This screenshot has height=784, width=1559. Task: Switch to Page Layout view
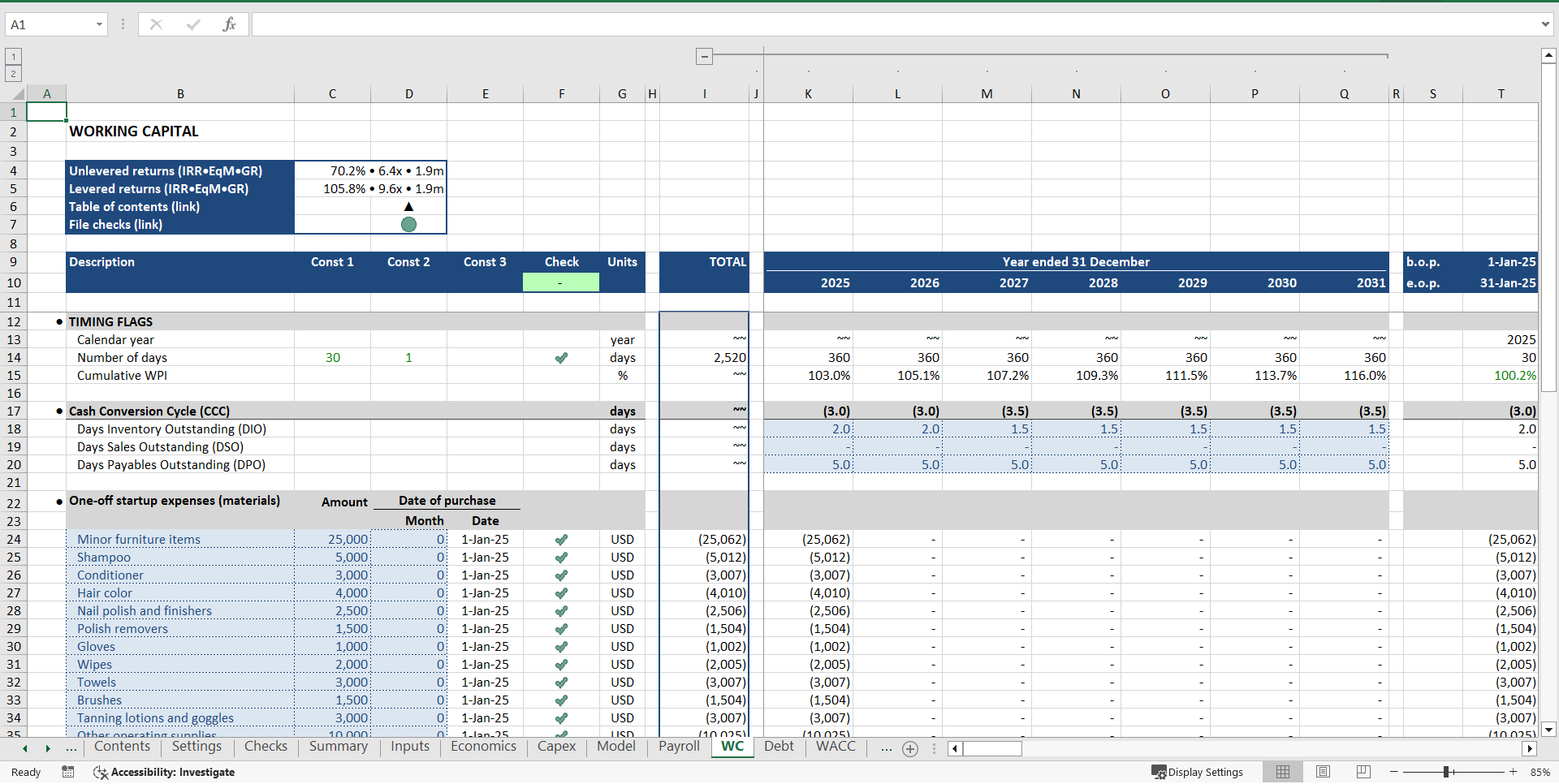(x=1323, y=772)
